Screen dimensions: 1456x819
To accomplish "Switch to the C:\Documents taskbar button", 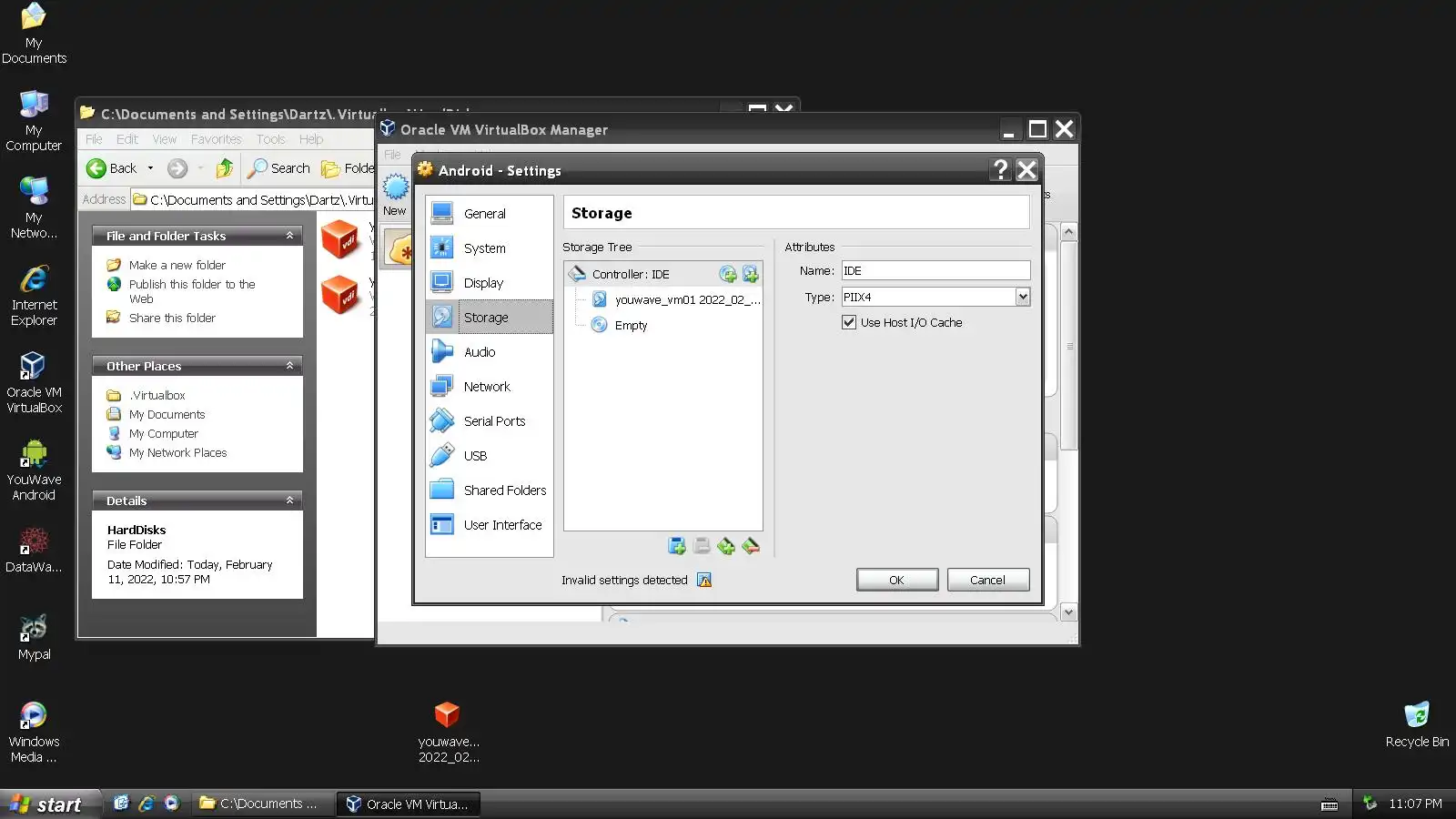I will click(260, 804).
